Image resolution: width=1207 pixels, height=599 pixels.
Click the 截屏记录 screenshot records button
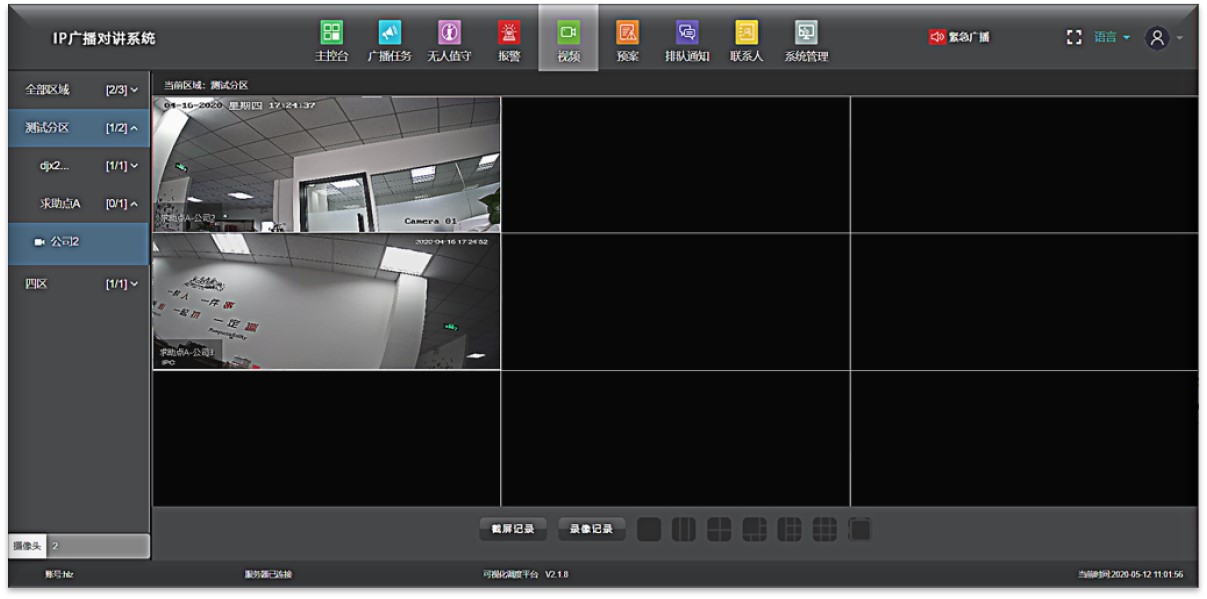514,529
